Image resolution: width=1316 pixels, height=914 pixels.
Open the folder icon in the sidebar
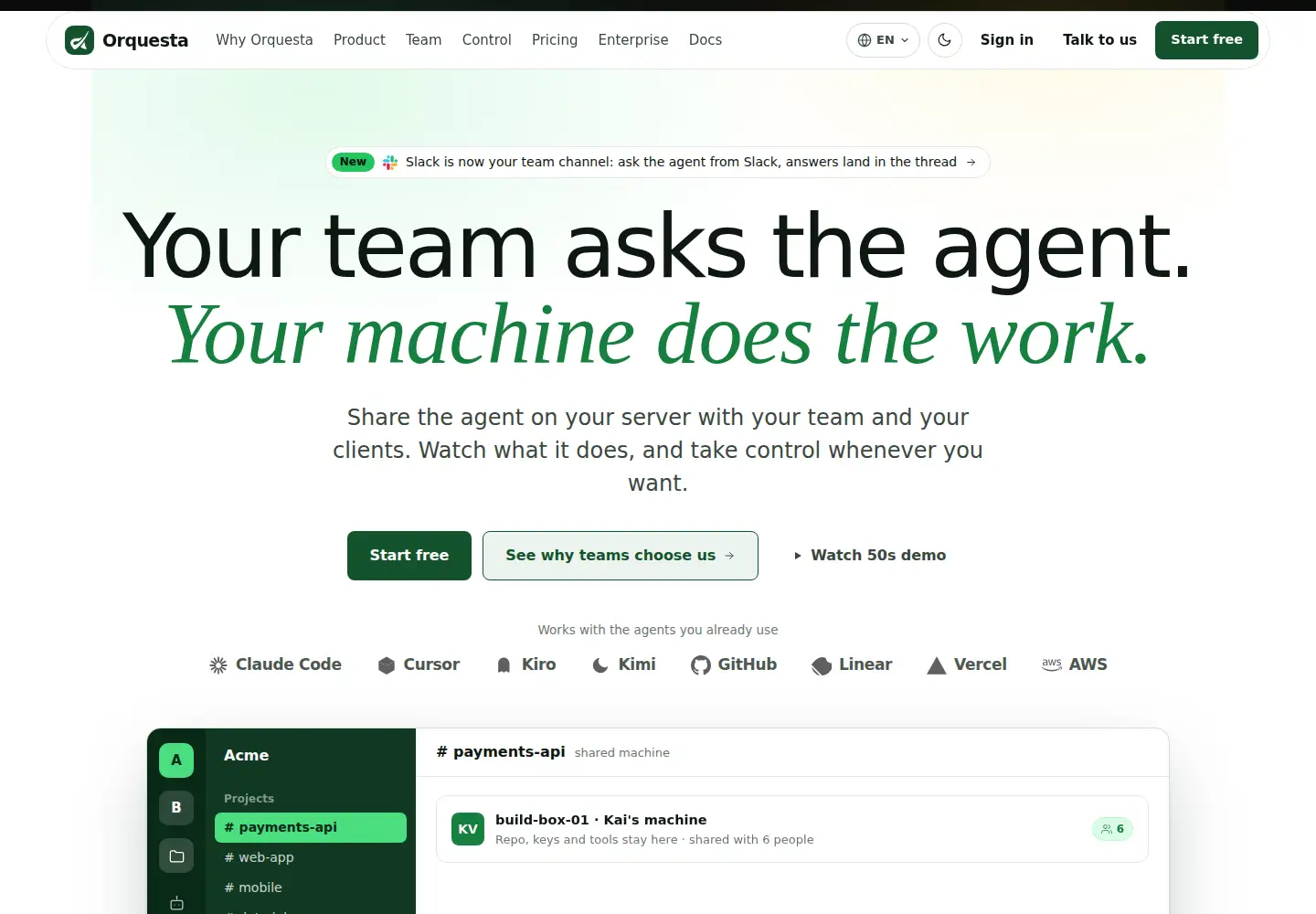(x=176, y=856)
